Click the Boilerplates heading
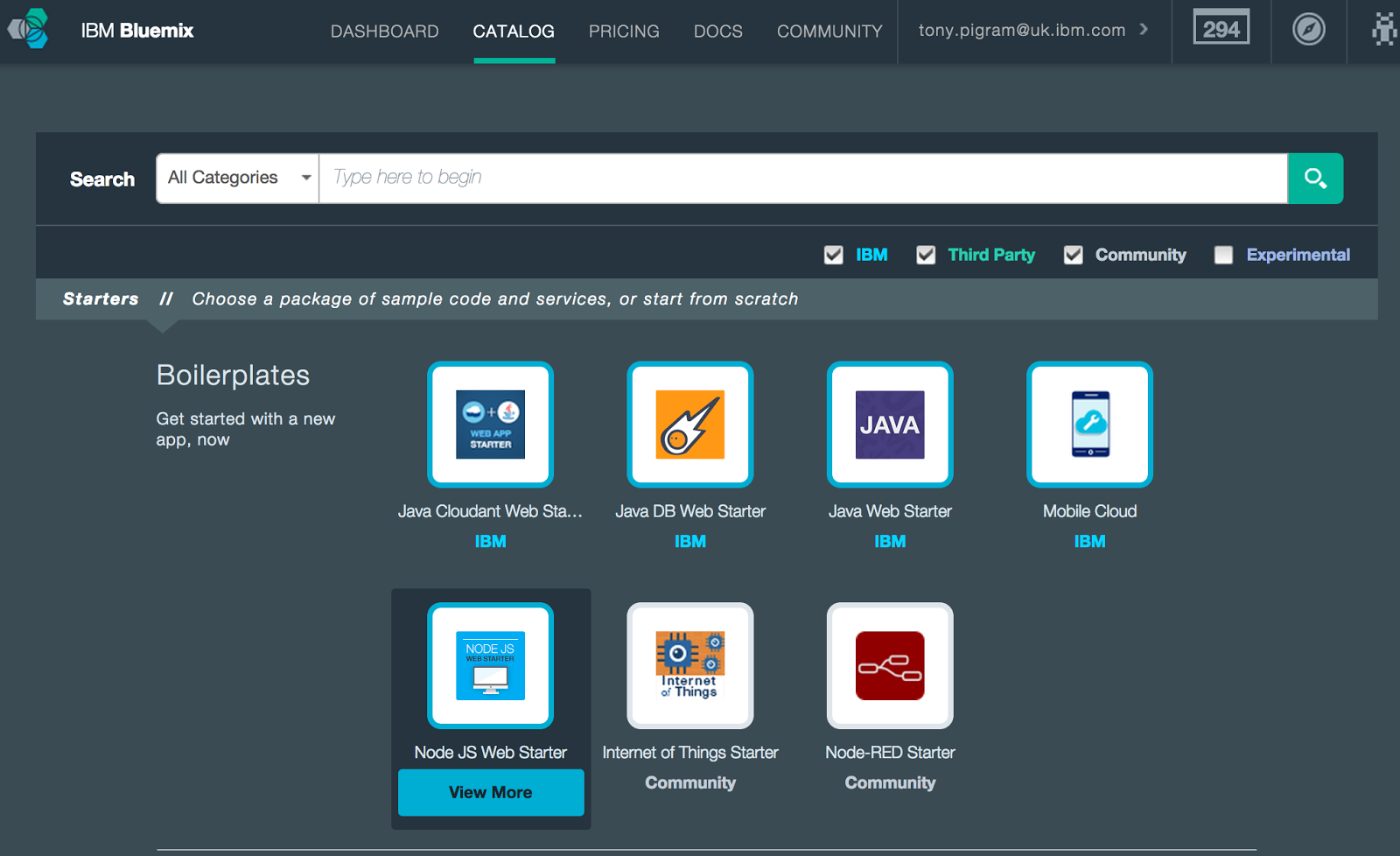This screenshot has width=1400, height=856. 233,375
